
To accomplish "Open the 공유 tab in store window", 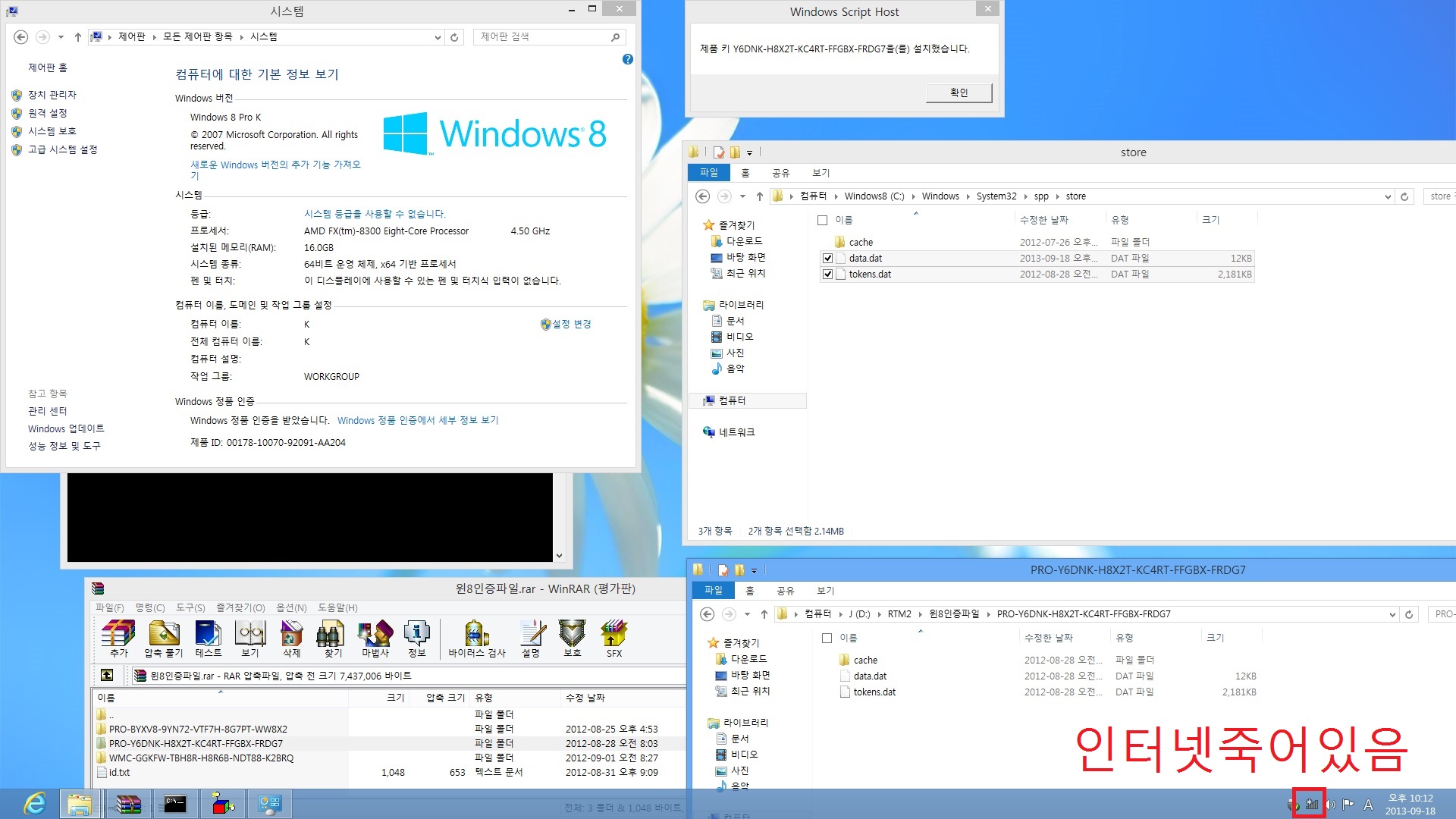I will pos(780,173).
